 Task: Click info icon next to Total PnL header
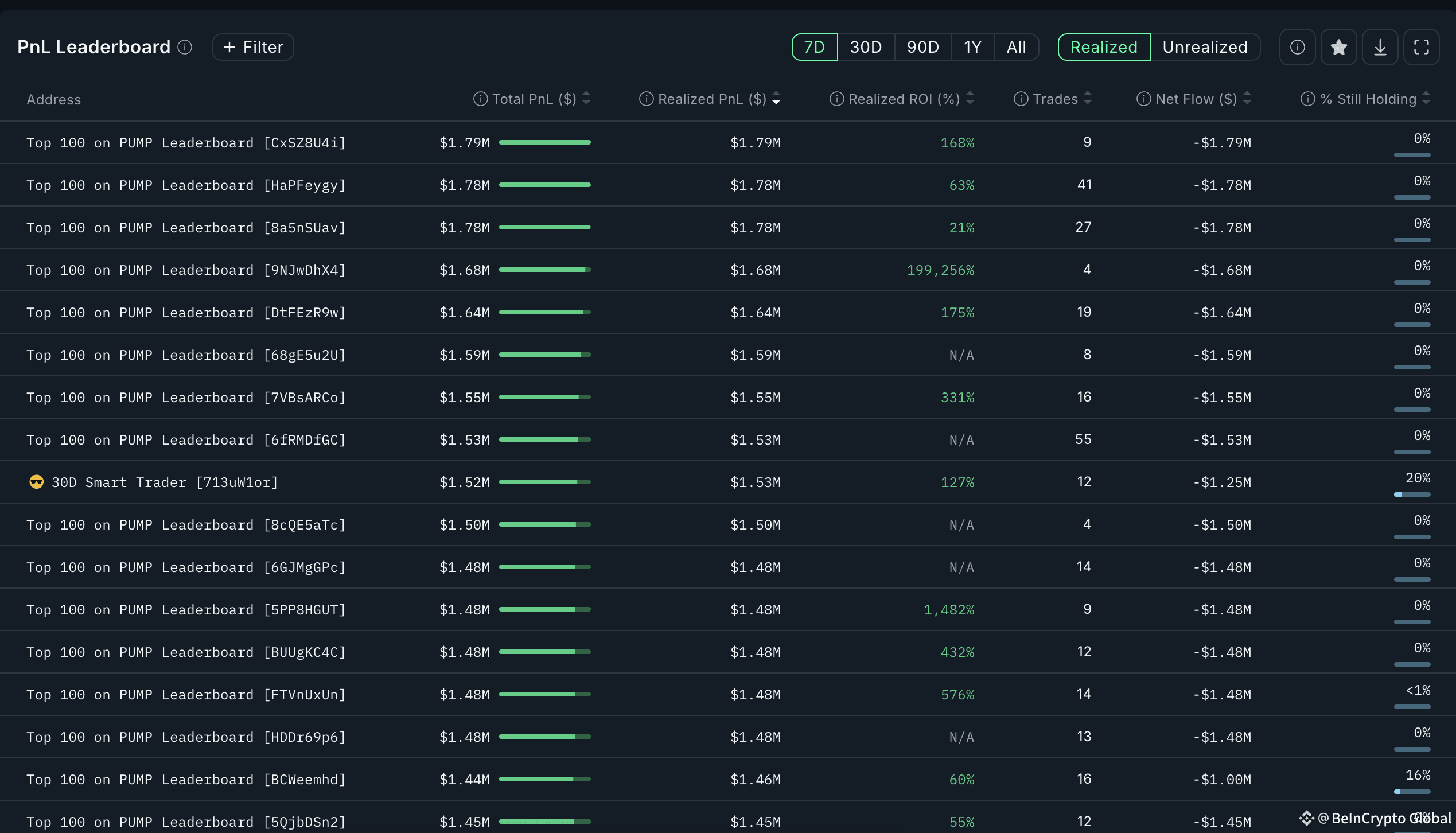pyautogui.click(x=480, y=99)
